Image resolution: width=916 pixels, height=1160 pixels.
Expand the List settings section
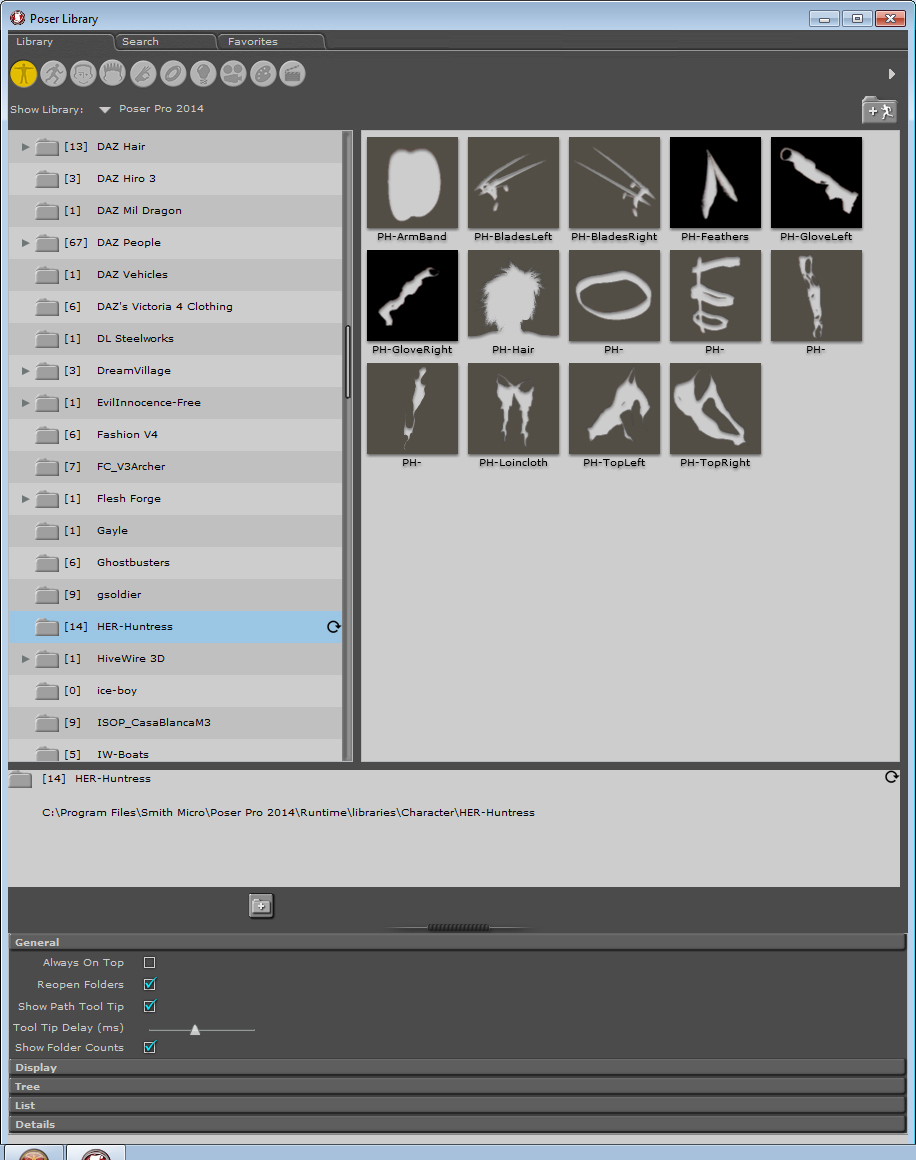point(457,1105)
